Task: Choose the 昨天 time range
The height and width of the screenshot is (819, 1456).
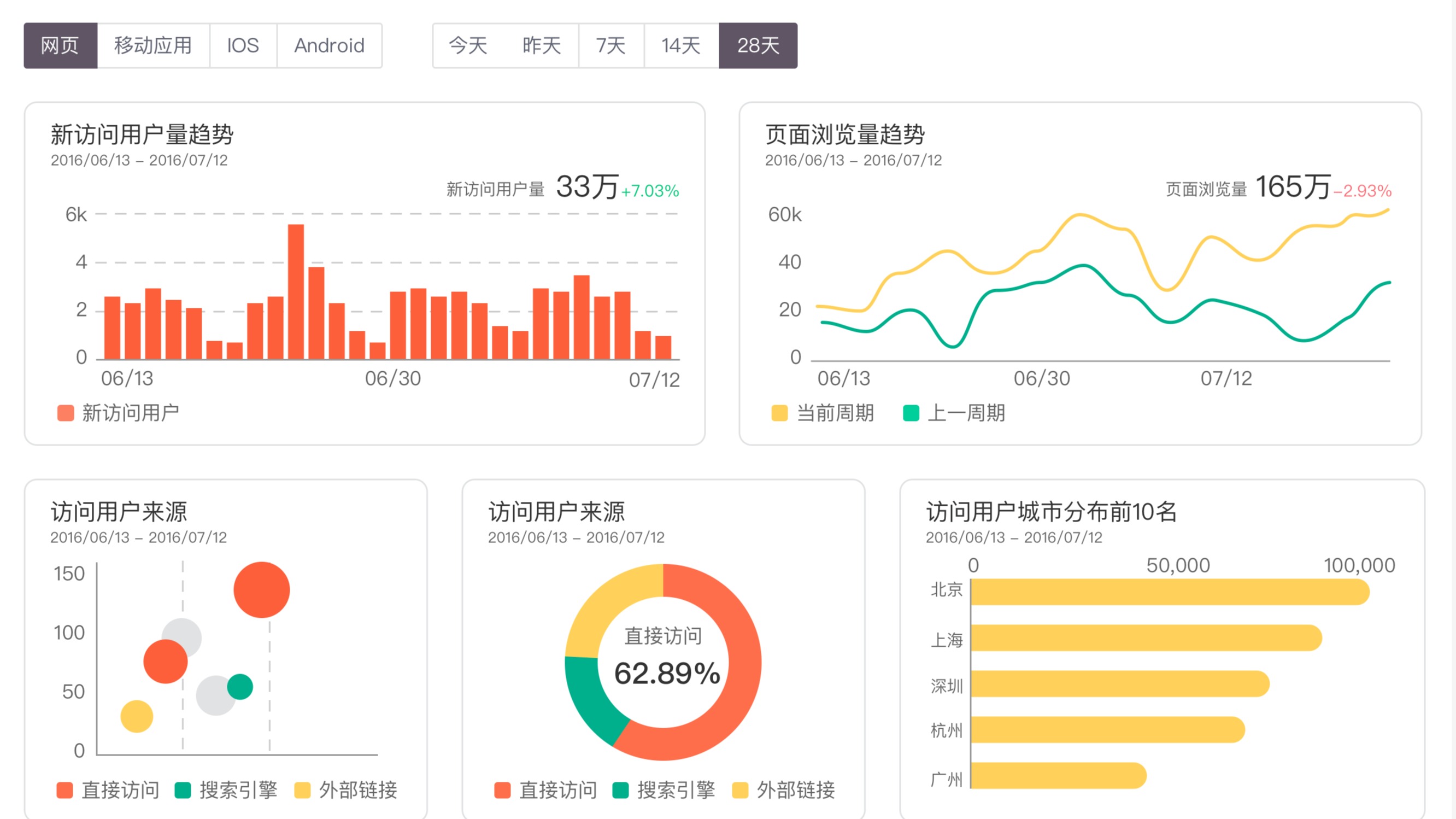Action: [542, 46]
